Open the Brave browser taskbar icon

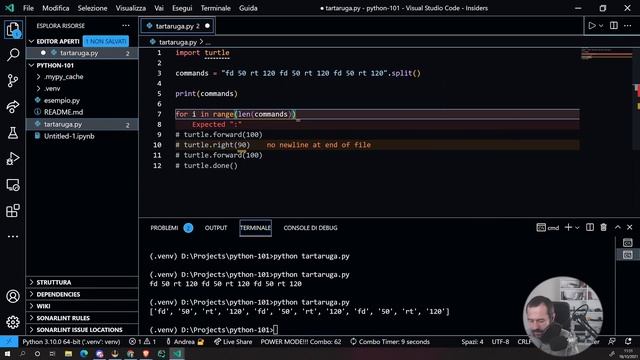tap(146, 353)
